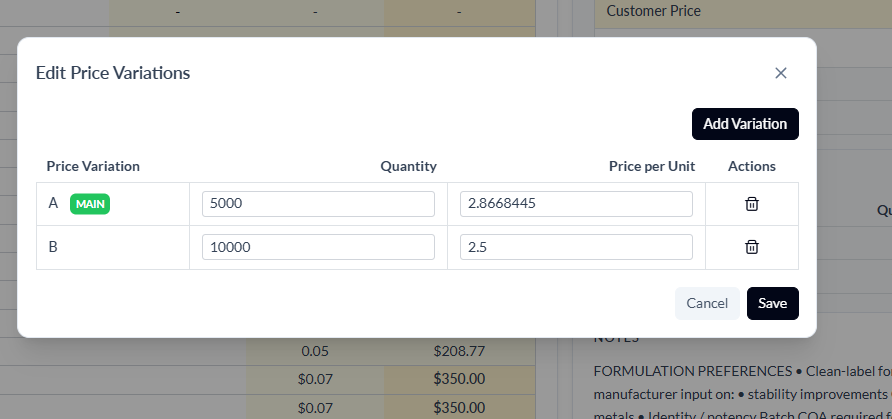Close the Edit Price Variations dialog
Screen dimensions: 892x419
tap(780, 73)
